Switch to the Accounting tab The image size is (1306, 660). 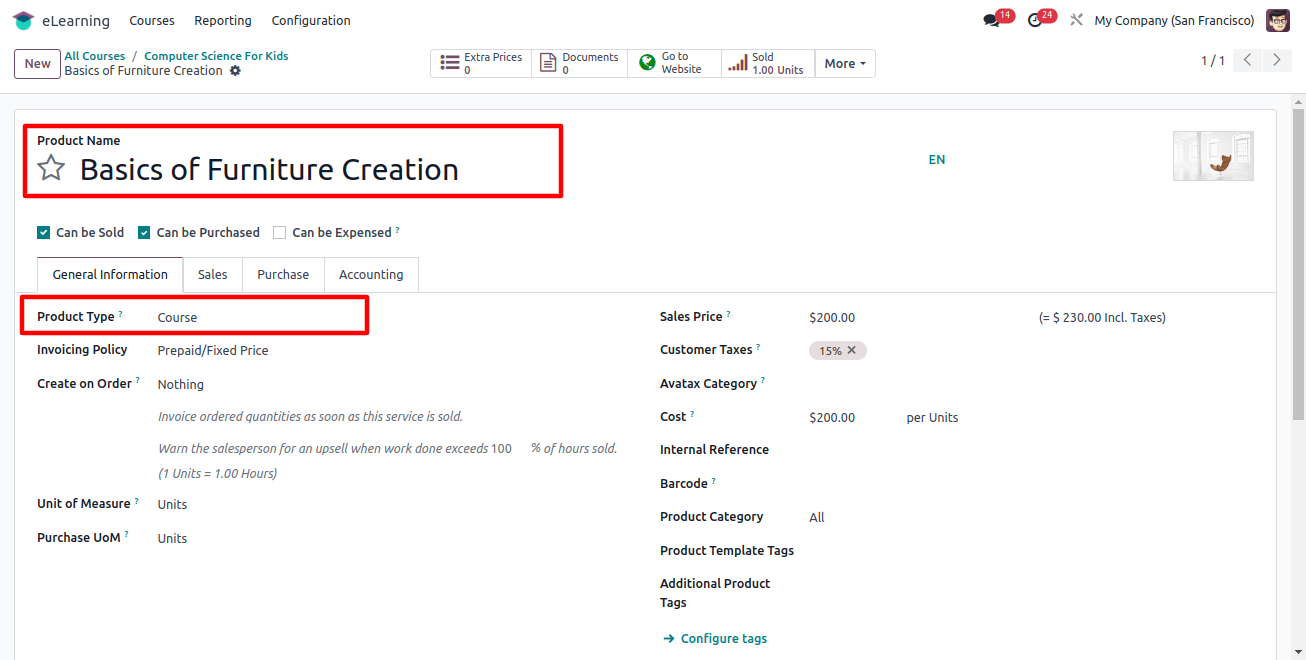(x=371, y=275)
